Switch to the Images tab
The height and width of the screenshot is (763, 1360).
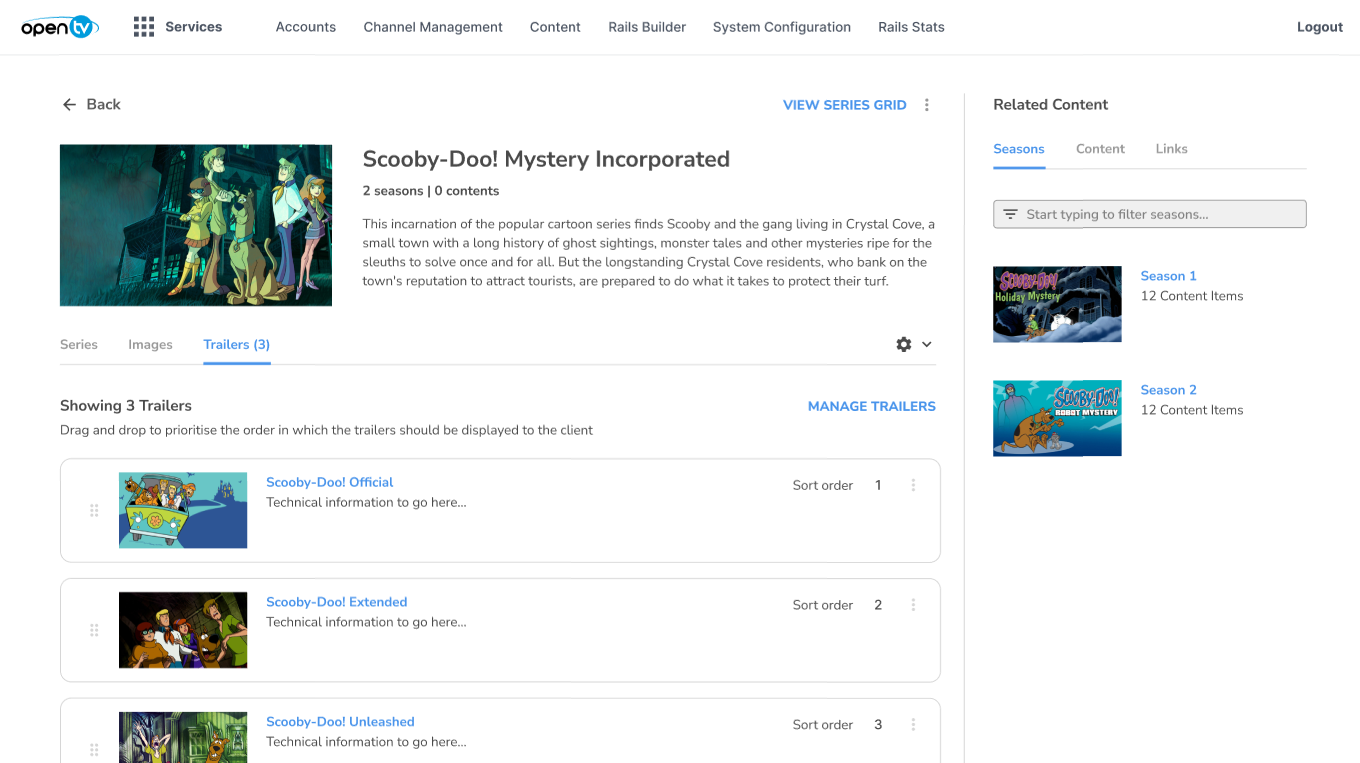(150, 344)
